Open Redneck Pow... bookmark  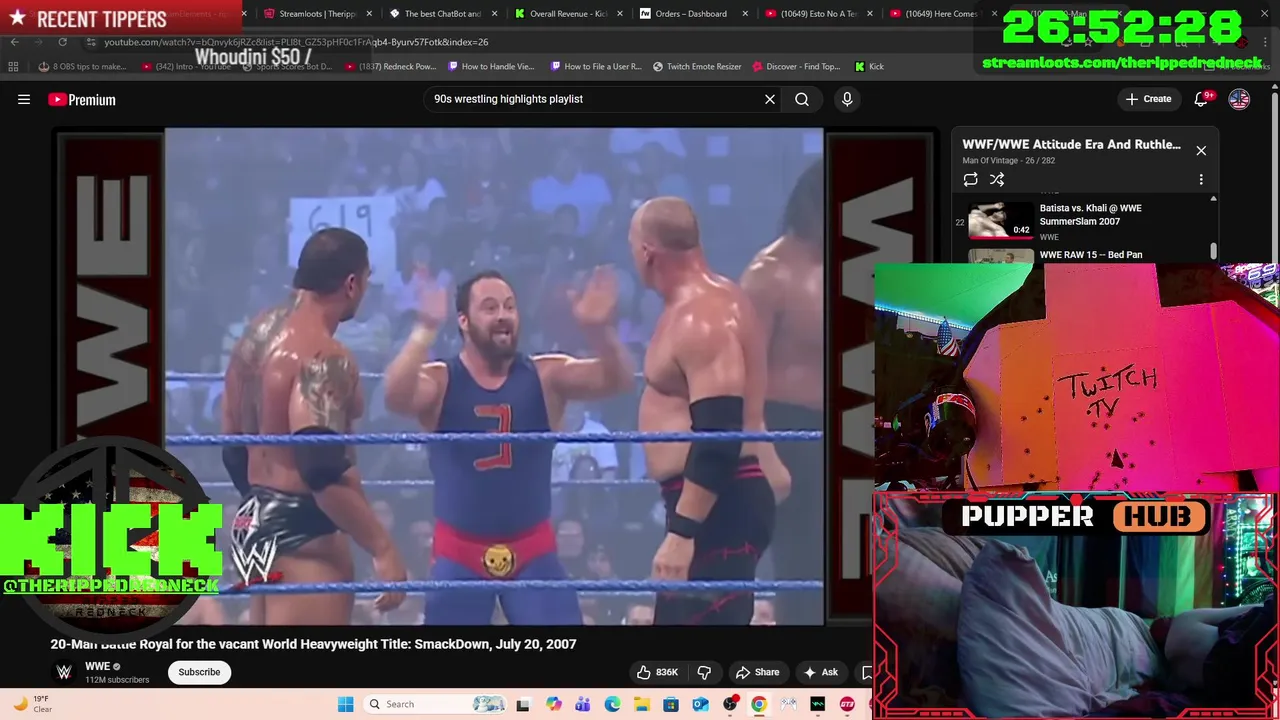point(390,67)
